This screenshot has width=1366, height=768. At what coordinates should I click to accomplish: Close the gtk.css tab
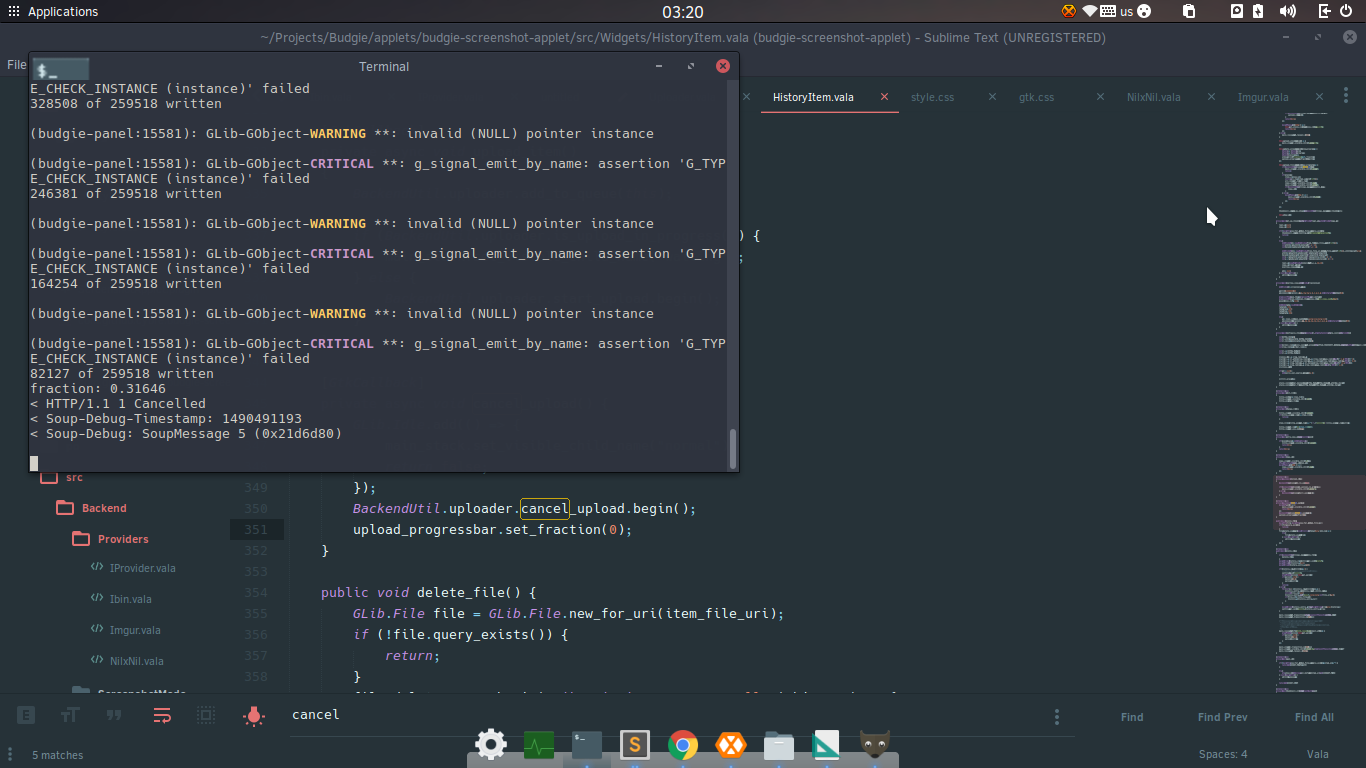pos(1100,97)
